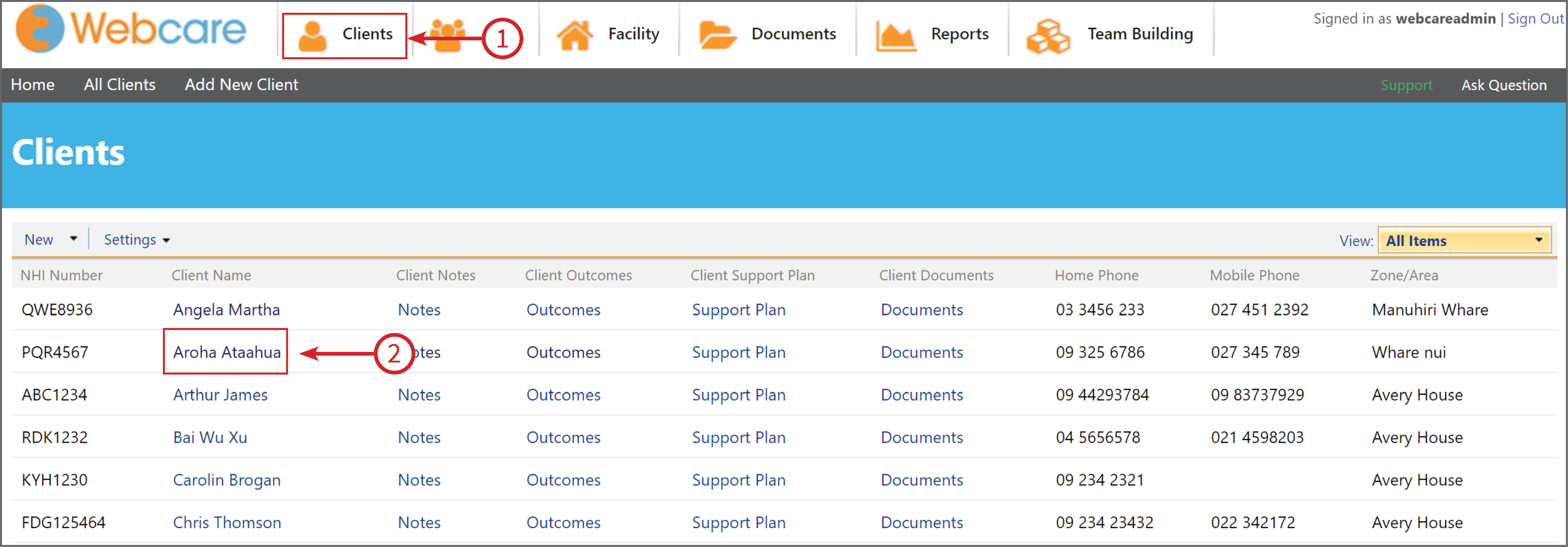Sort by Client Name column header

click(211, 275)
